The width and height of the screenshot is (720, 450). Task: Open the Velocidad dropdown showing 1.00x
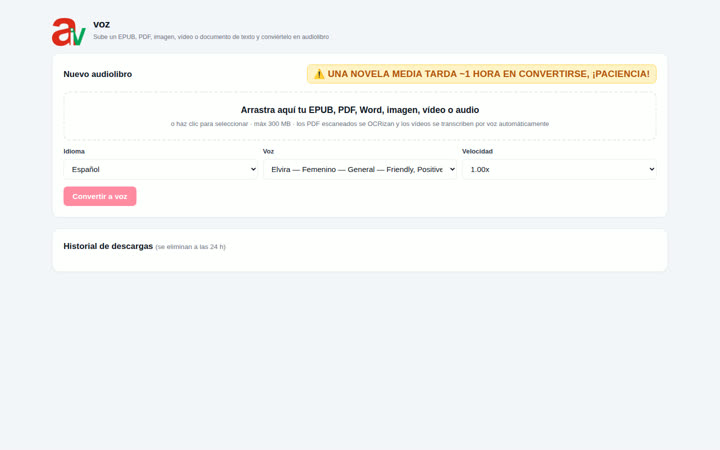[559, 169]
